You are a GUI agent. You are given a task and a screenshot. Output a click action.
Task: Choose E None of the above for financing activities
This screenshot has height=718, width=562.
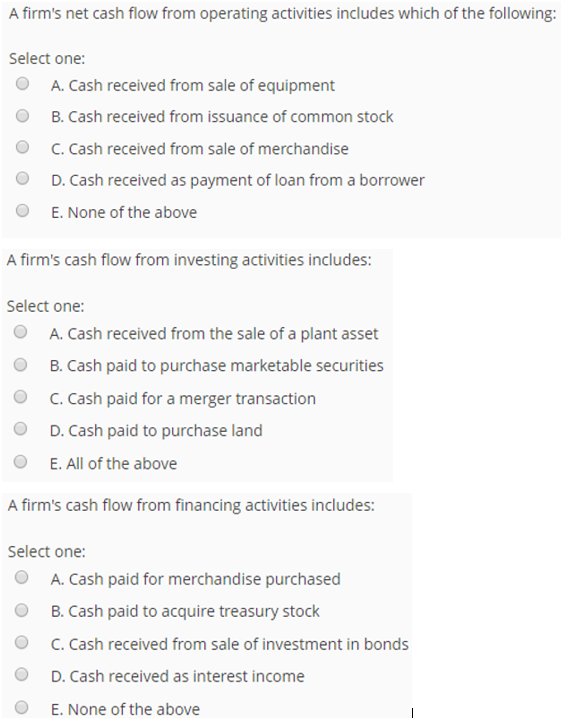(21, 707)
